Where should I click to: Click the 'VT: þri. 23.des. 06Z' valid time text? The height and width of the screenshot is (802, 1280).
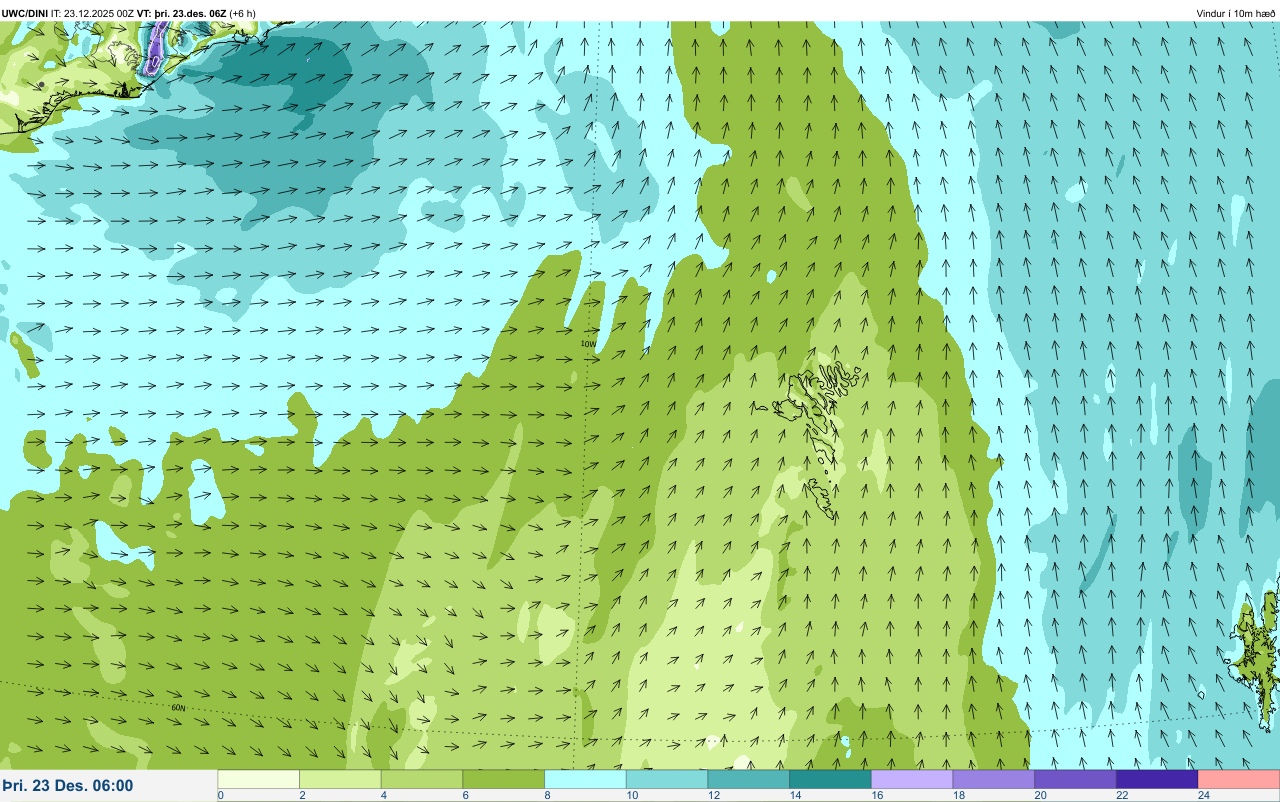point(182,13)
